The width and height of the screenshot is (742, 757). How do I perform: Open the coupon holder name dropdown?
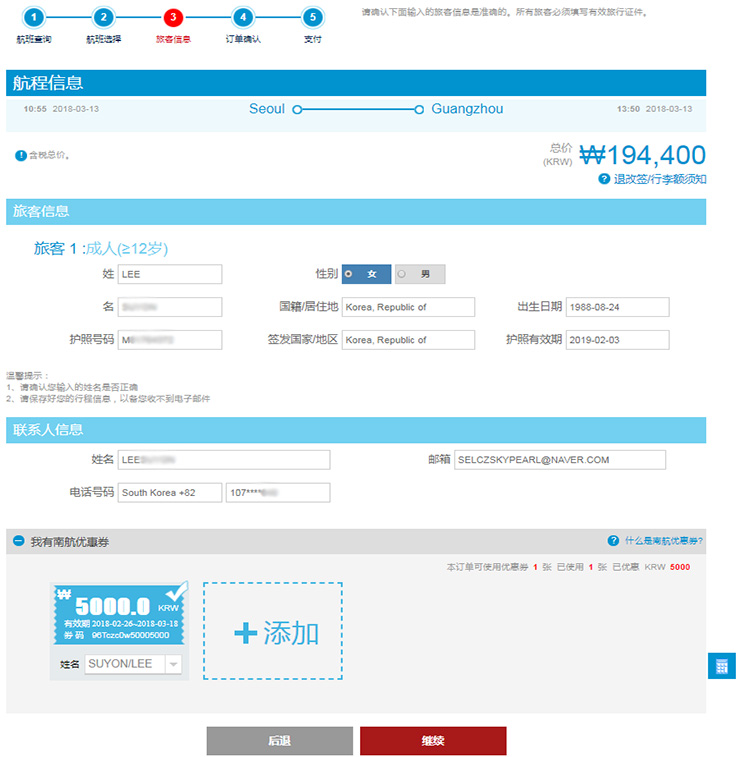tap(173, 664)
